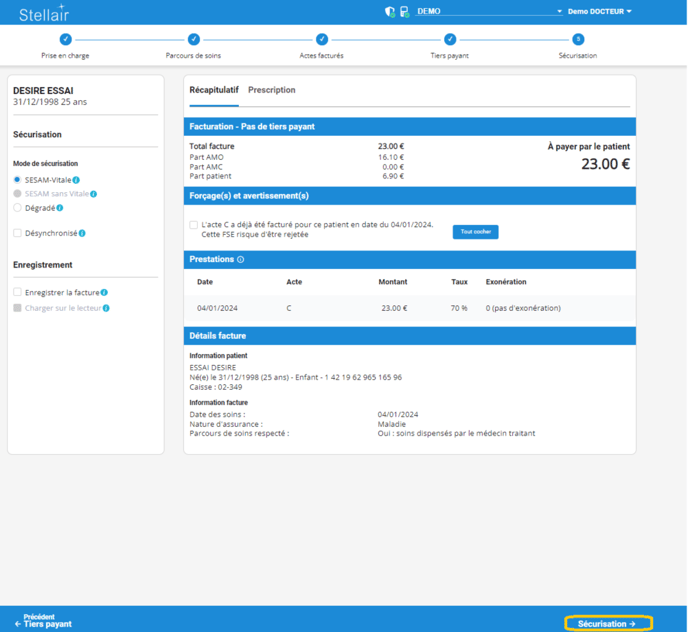Click the card reader status icon
Image resolution: width=688 pixels, height=632 pixels.
(x=404, y=12)
